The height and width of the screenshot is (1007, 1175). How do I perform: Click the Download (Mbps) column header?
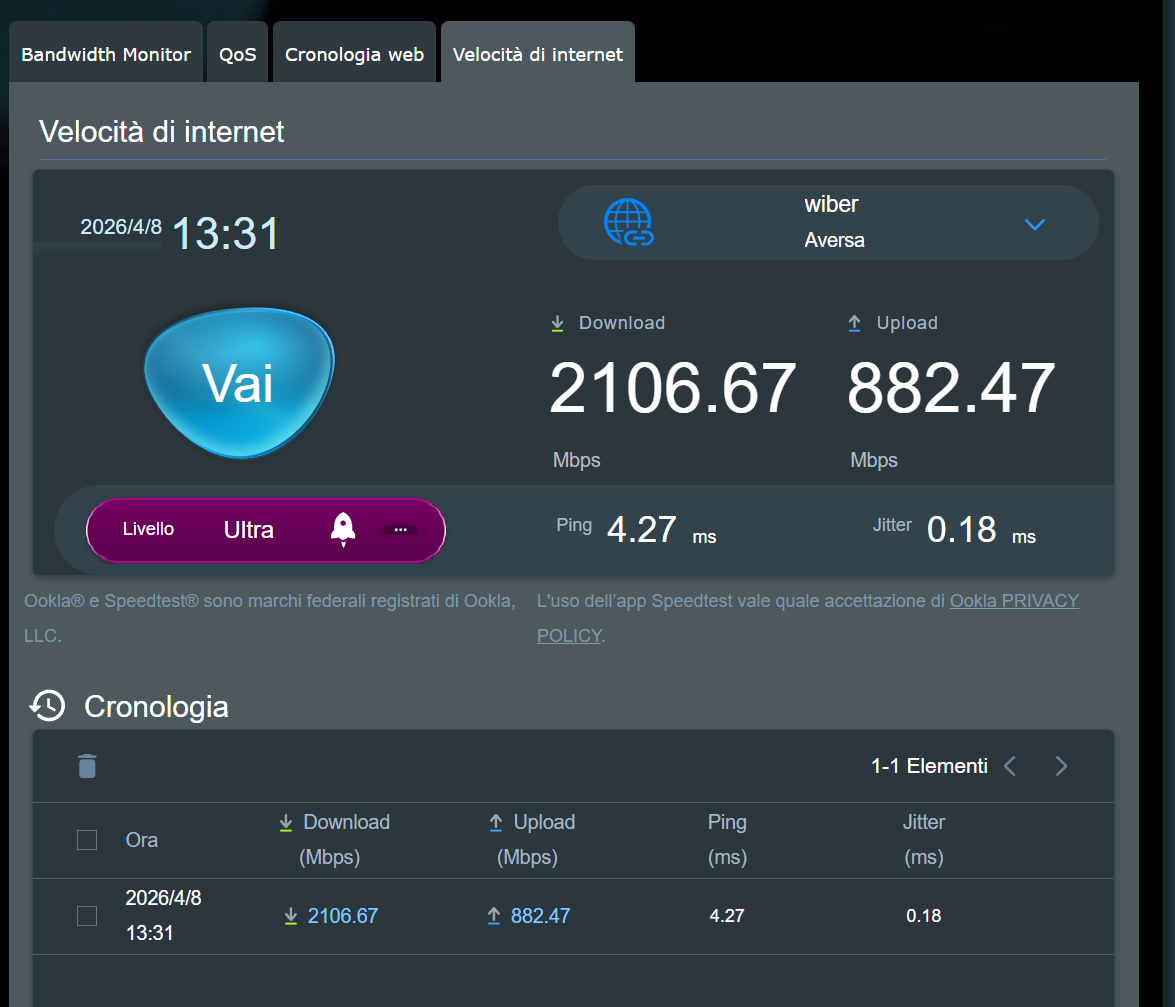point(333,839)
